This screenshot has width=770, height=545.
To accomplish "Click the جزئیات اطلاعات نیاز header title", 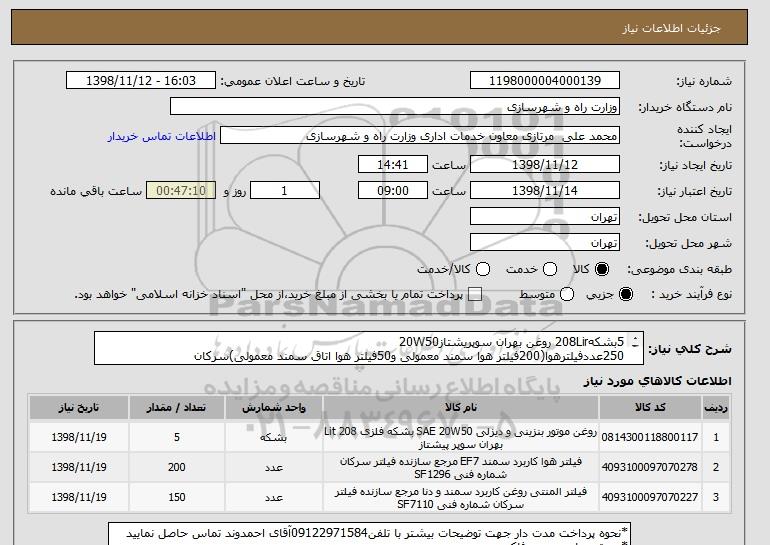I will click(x=671, y=28).
